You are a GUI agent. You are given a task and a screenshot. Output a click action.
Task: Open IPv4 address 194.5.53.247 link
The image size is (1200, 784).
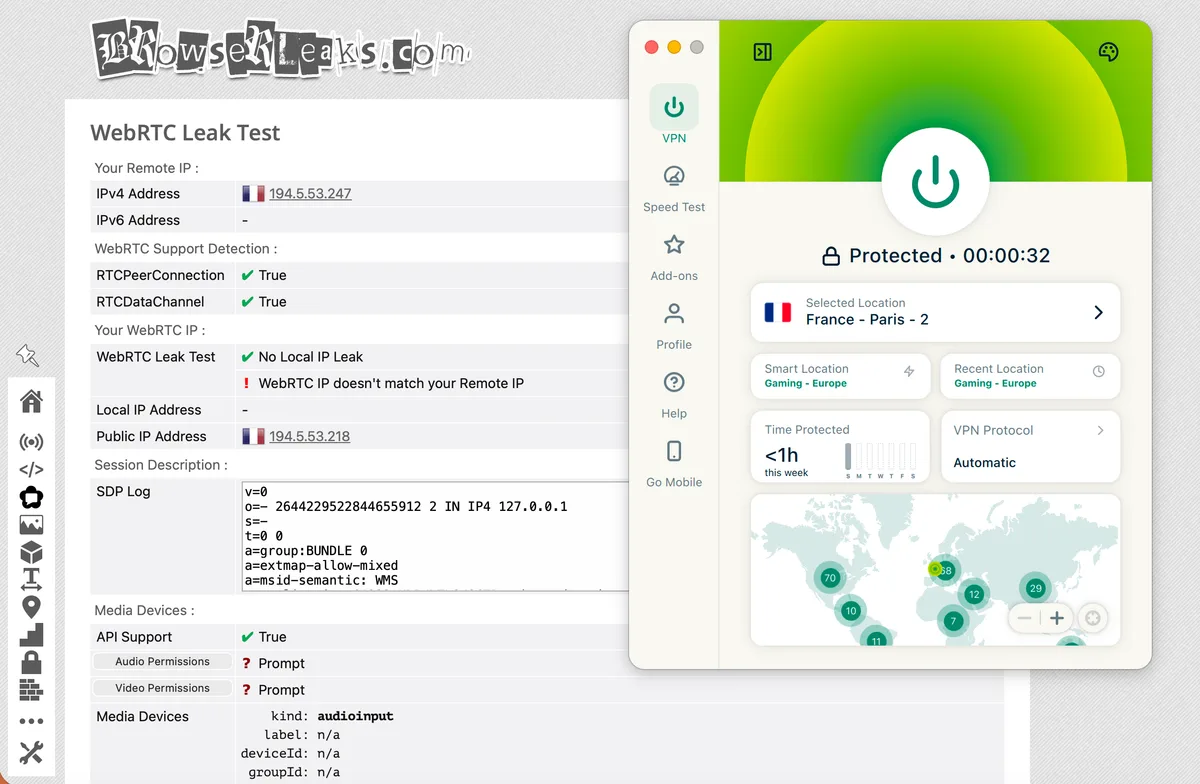(x=310, y=194)
